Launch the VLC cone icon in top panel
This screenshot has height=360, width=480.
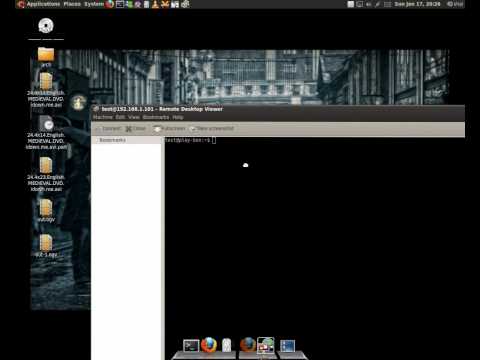(x=155, y=4)
